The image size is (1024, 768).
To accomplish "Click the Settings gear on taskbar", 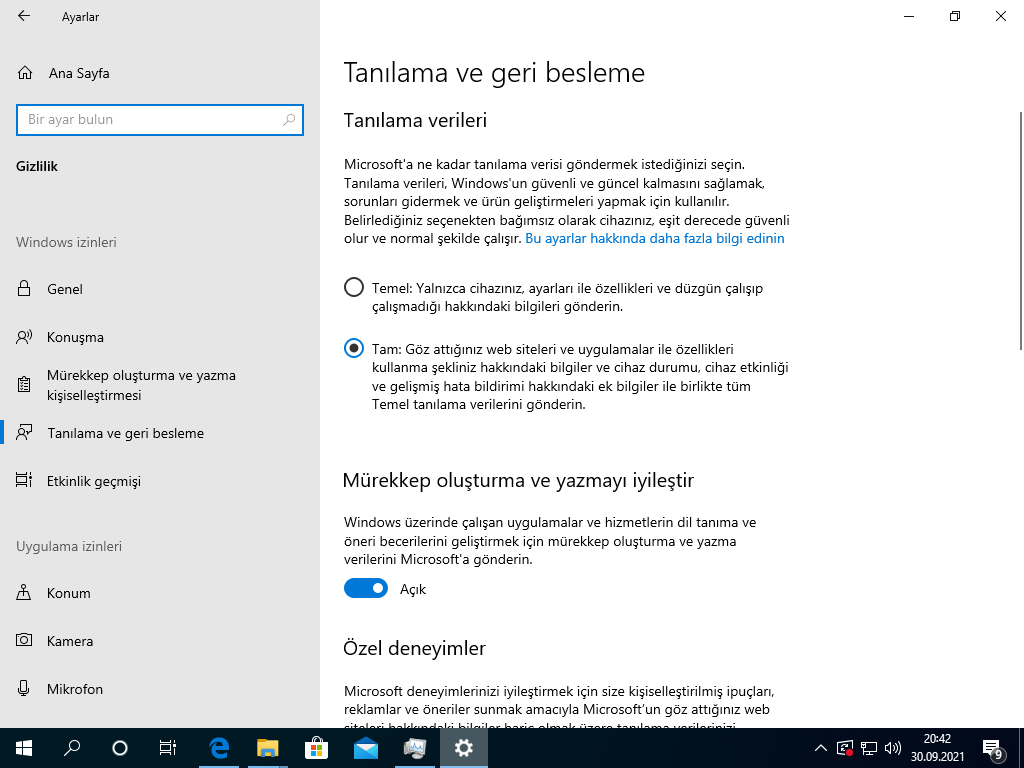I will pos(464,748).
